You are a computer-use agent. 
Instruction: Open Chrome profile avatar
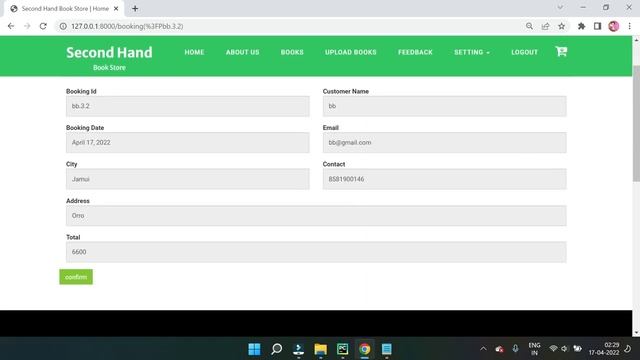[613, 26]
